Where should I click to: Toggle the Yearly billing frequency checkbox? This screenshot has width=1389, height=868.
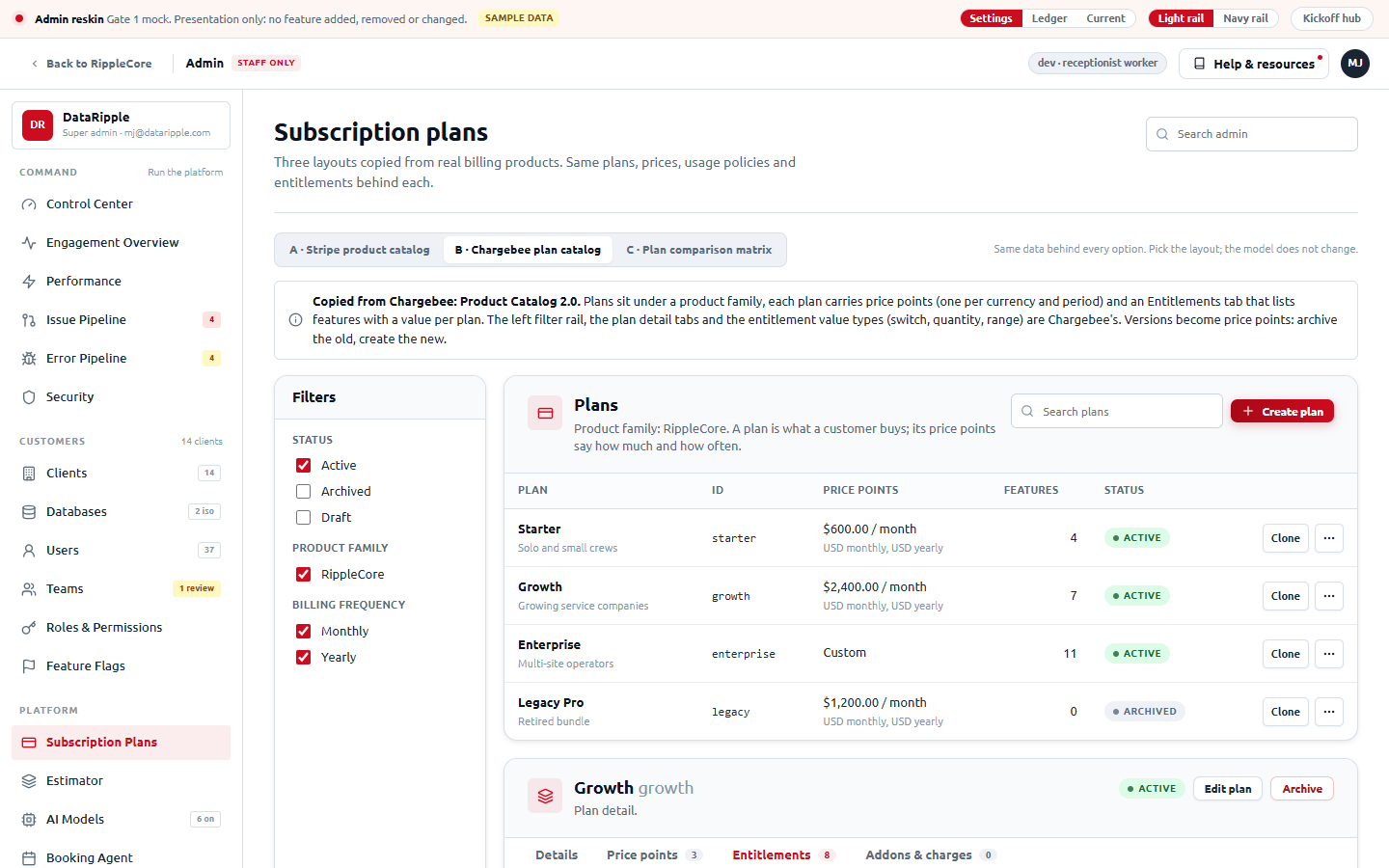click(303, 657)
